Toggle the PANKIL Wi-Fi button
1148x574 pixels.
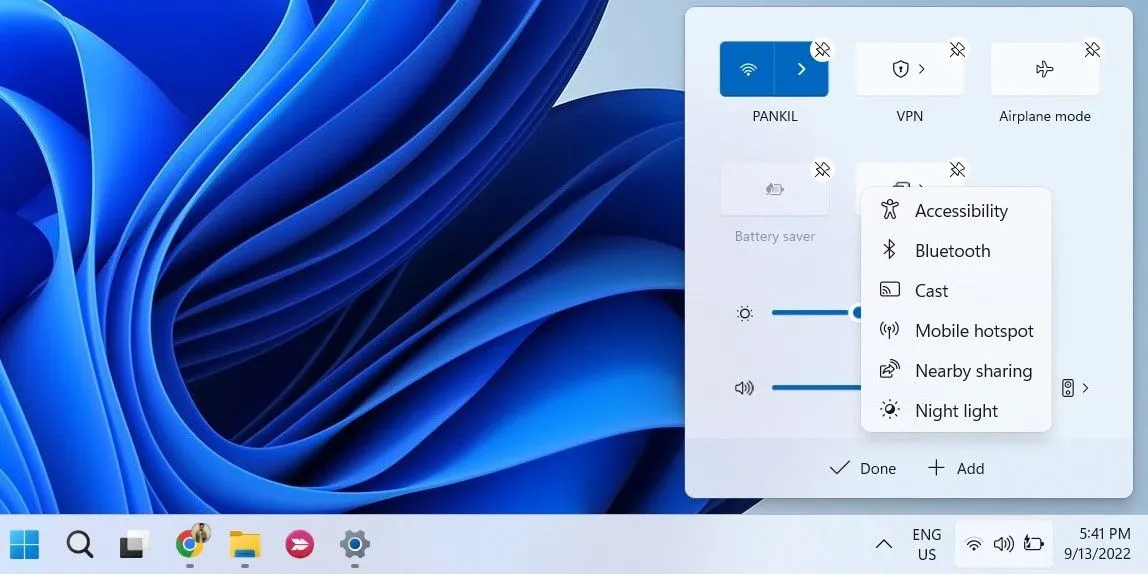747,69
